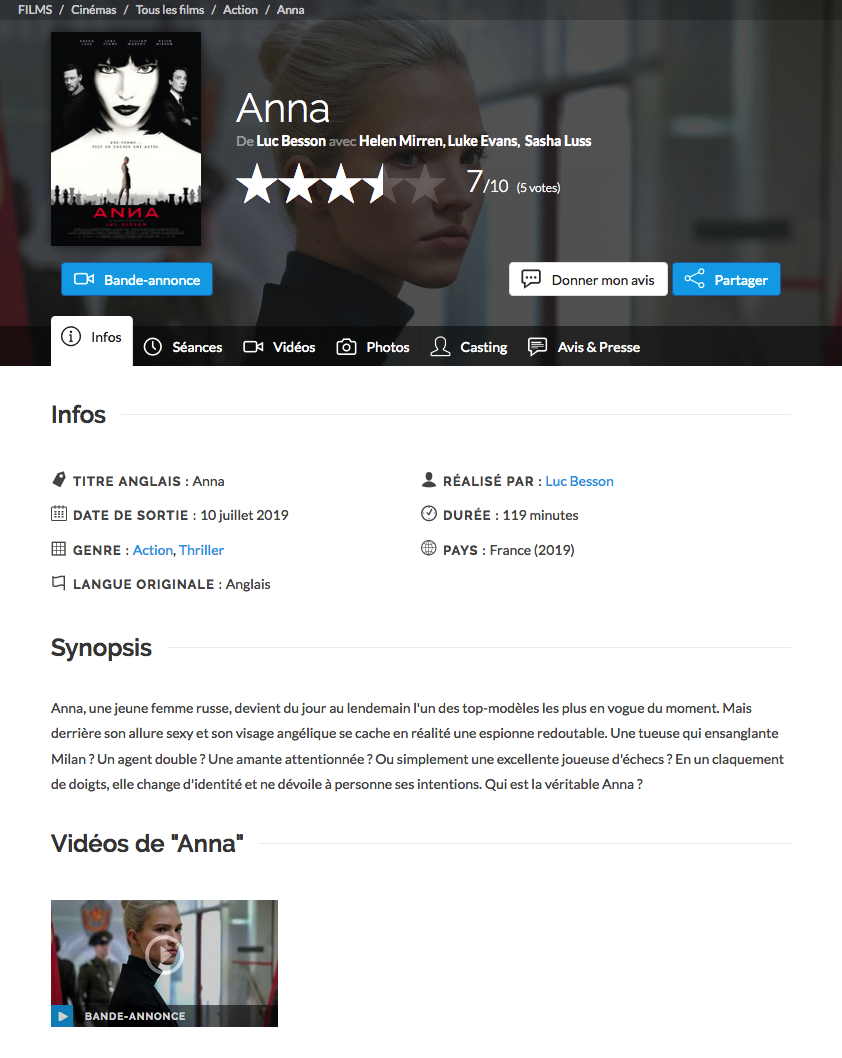This screenshot has width=842, height=1058.
Task: Go to Cinémas in the breadcrumb
Action: tap(94, 9)
